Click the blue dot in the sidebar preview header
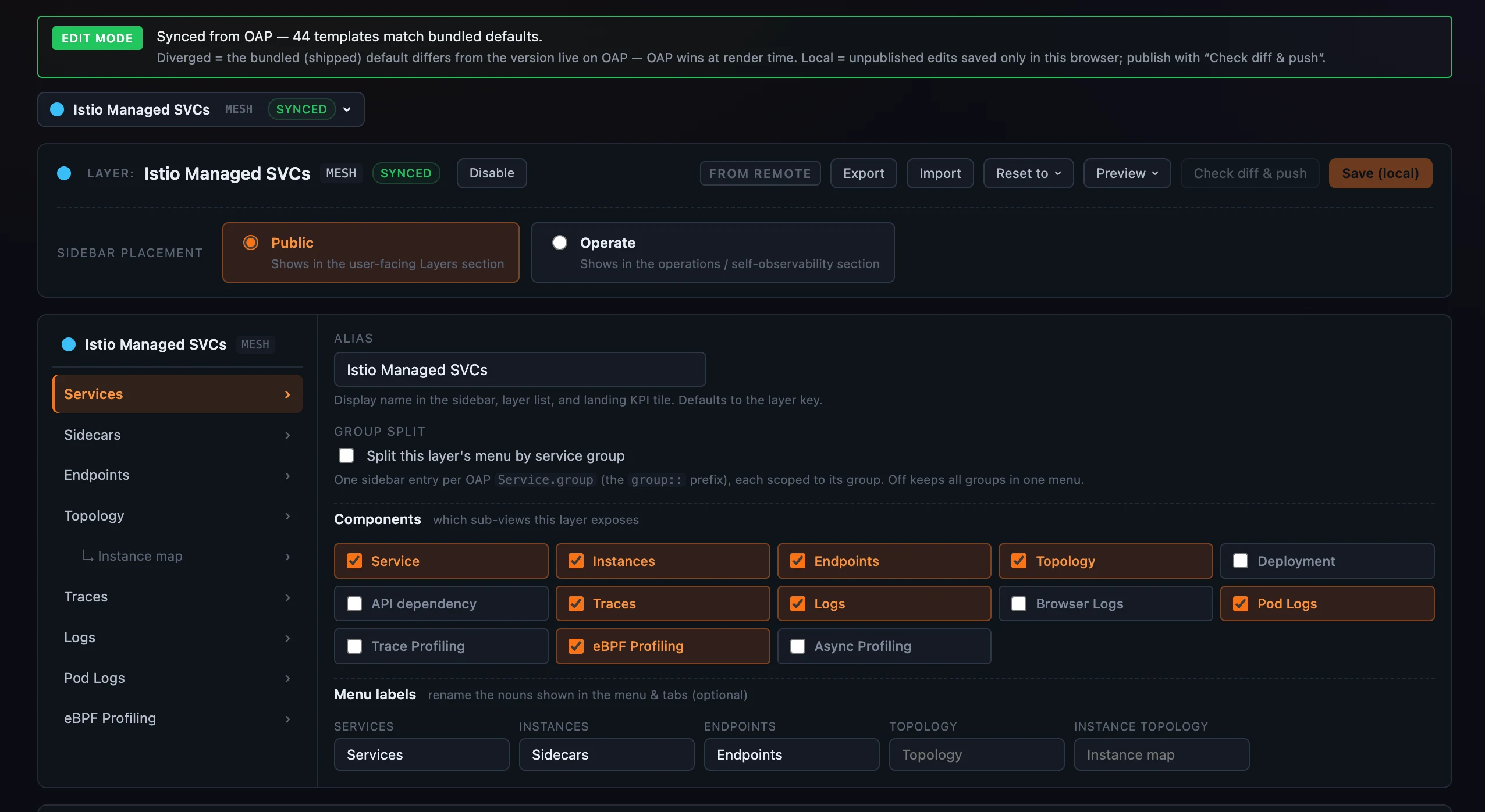This screenshot has width=1485, height=812. pyautogui.click(x=69, y=344)
